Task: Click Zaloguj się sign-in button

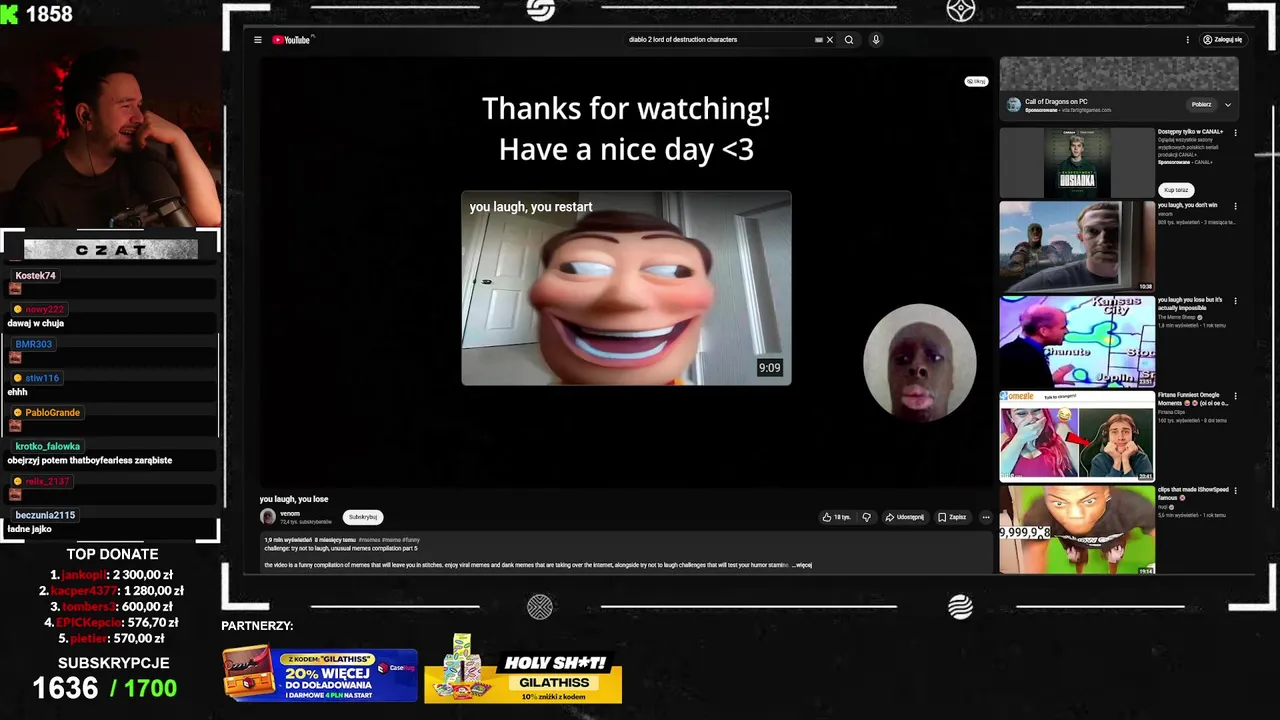Action: pyautogui.click(x=1223, y=40)
